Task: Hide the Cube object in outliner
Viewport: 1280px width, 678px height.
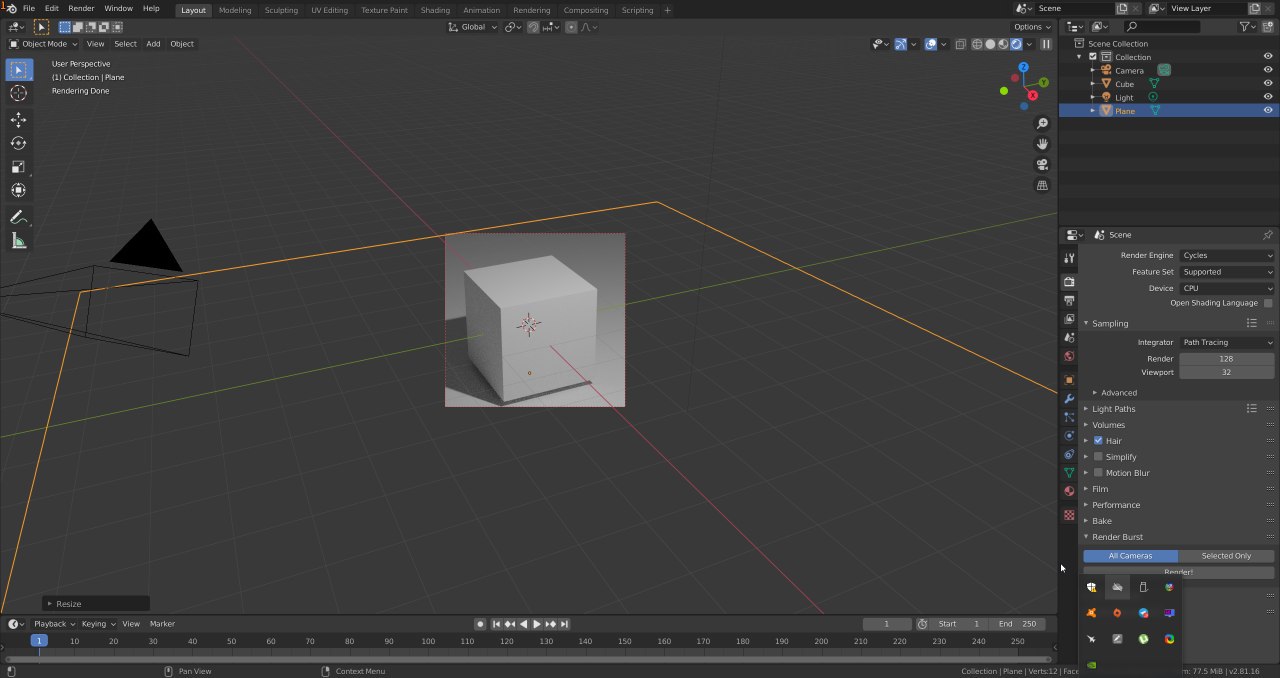Action: 1268,84
